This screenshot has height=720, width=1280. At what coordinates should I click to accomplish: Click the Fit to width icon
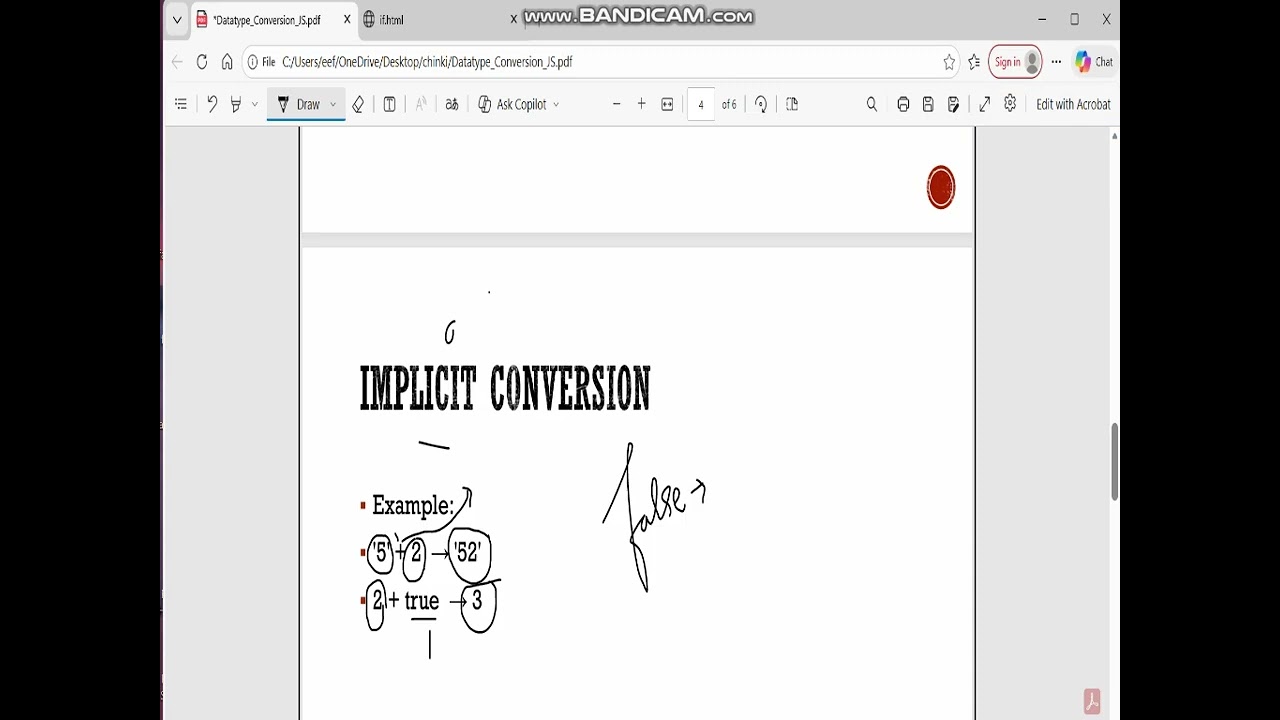tap(668, 104)
